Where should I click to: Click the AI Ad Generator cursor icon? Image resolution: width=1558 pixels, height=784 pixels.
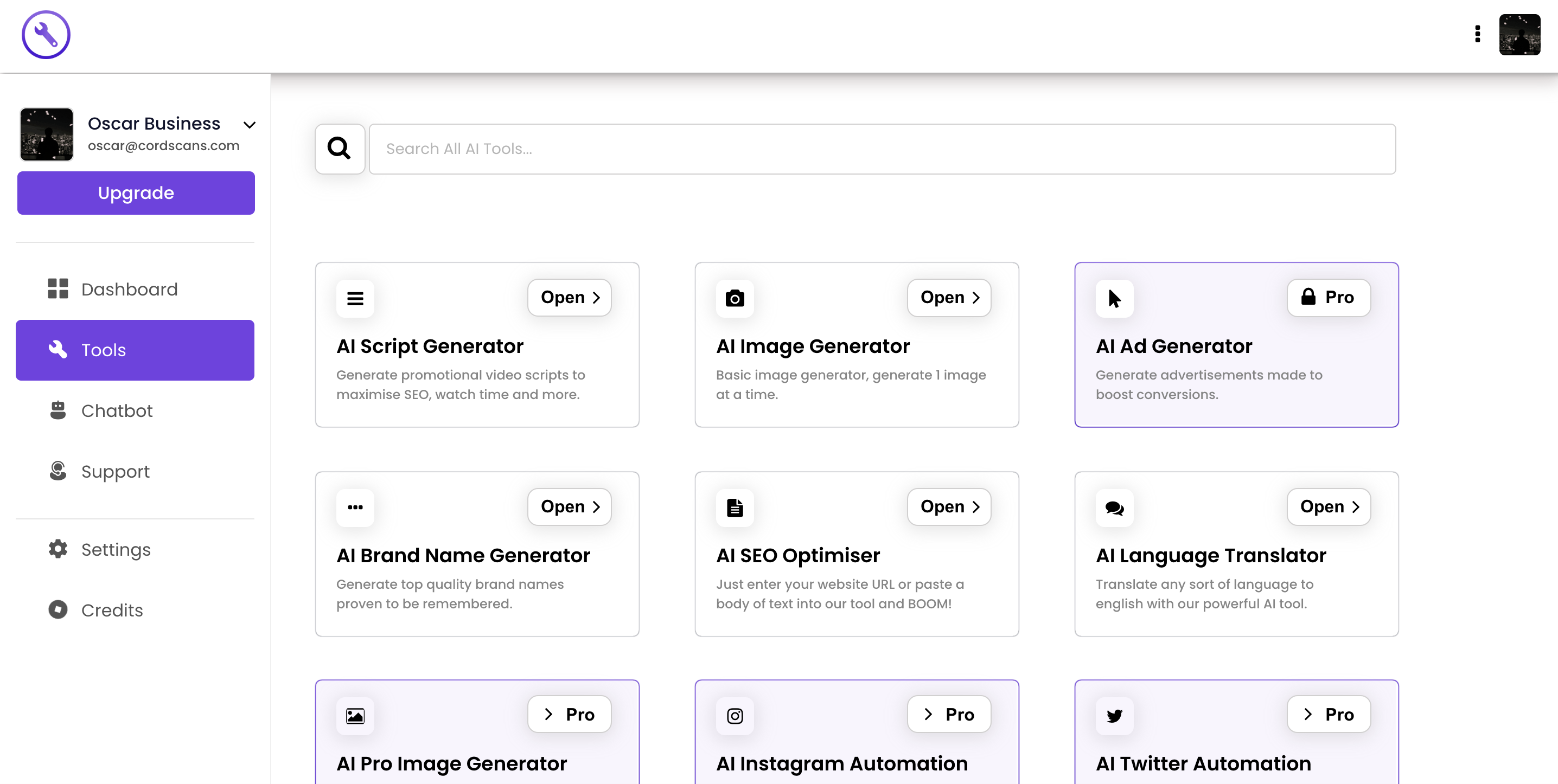coord(1114,298)
